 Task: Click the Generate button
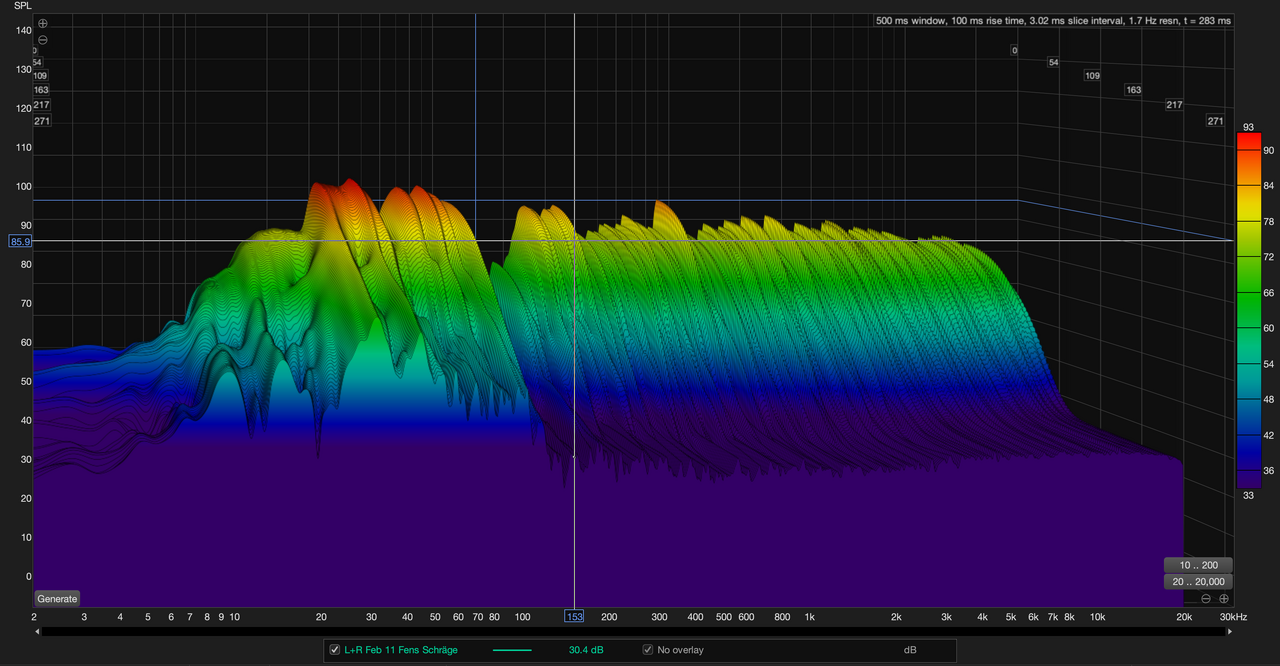coord(57,599)
